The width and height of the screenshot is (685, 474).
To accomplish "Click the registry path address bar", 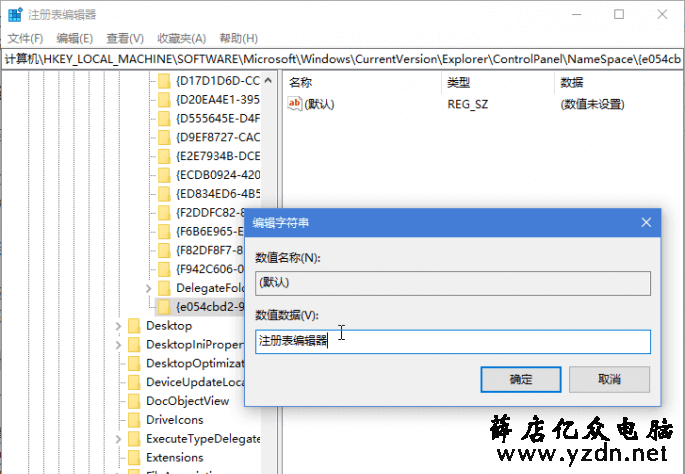I will [342, 59].
